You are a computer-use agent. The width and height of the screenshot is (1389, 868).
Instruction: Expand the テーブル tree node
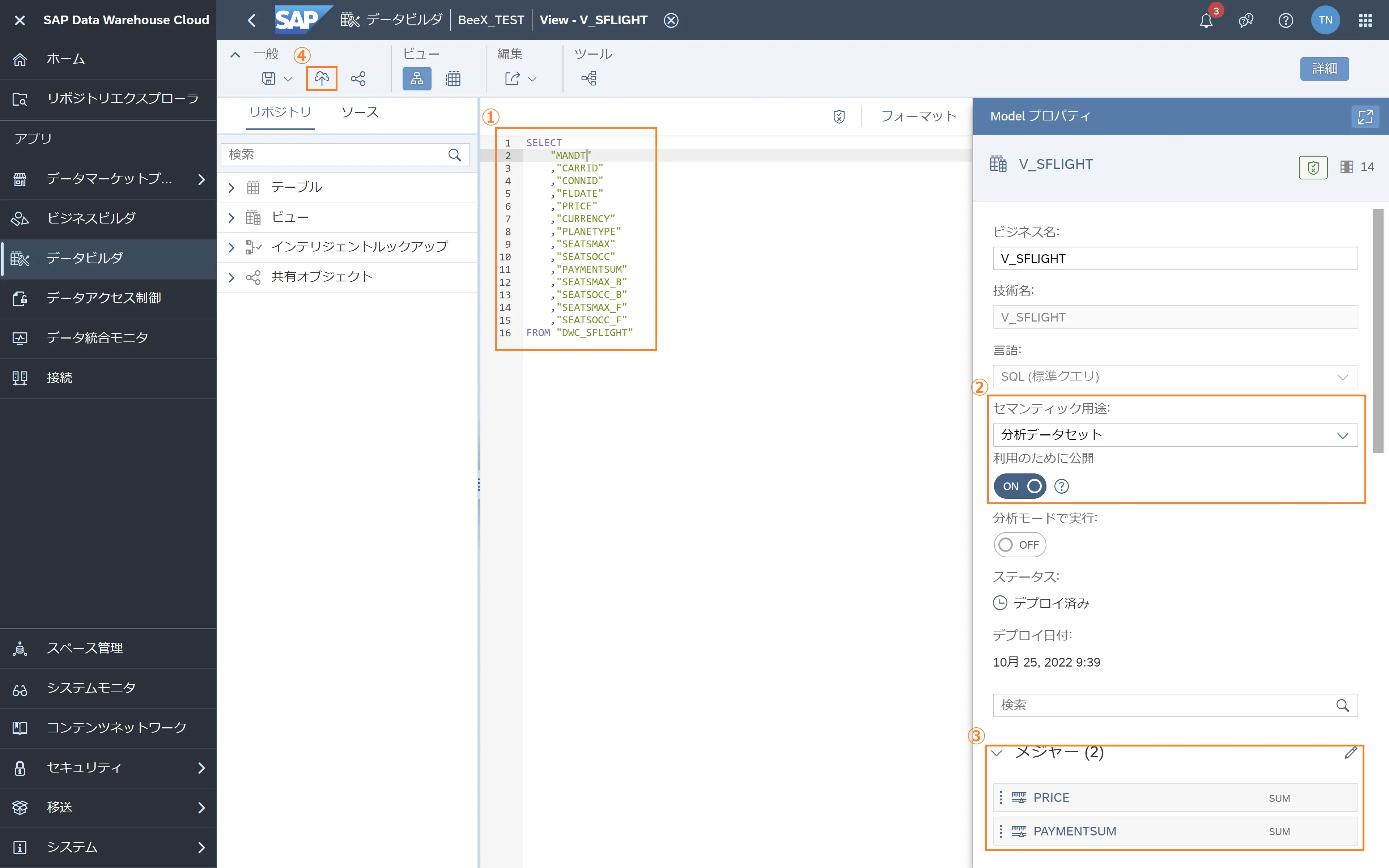coord(231,188)
